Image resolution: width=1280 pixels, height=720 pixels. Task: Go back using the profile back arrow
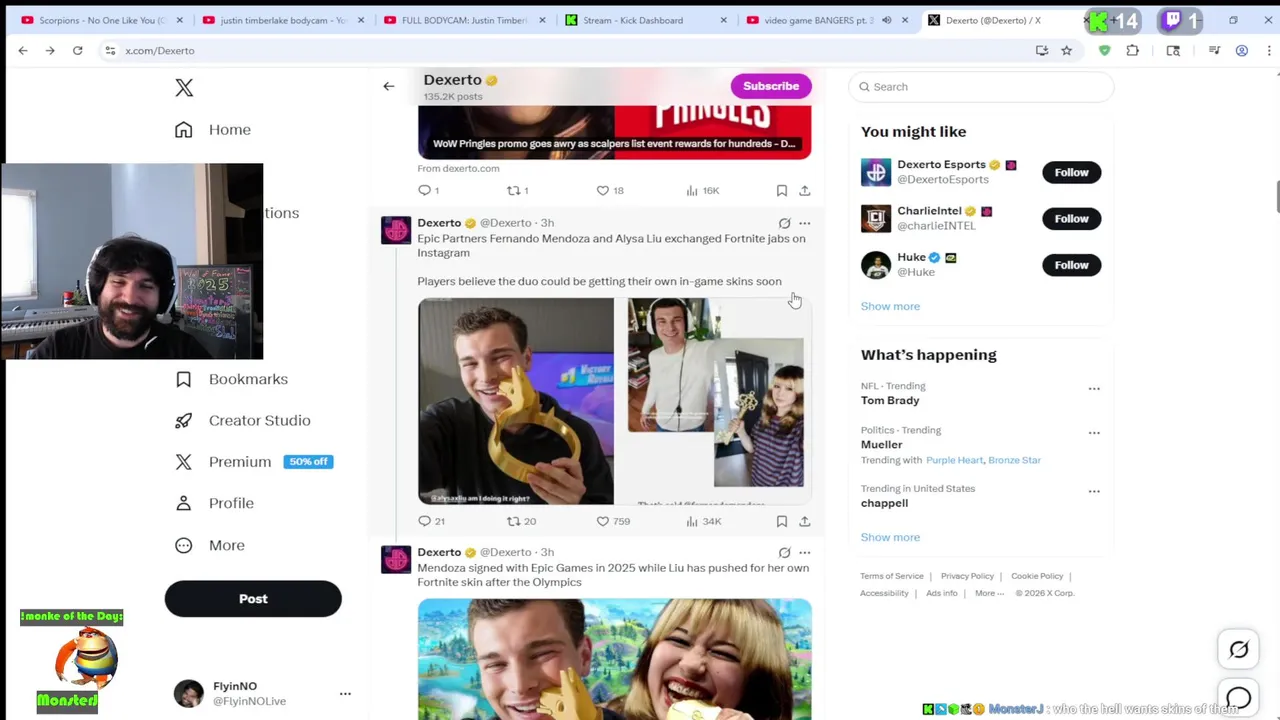pyautogui.click(x=389, y=86)
